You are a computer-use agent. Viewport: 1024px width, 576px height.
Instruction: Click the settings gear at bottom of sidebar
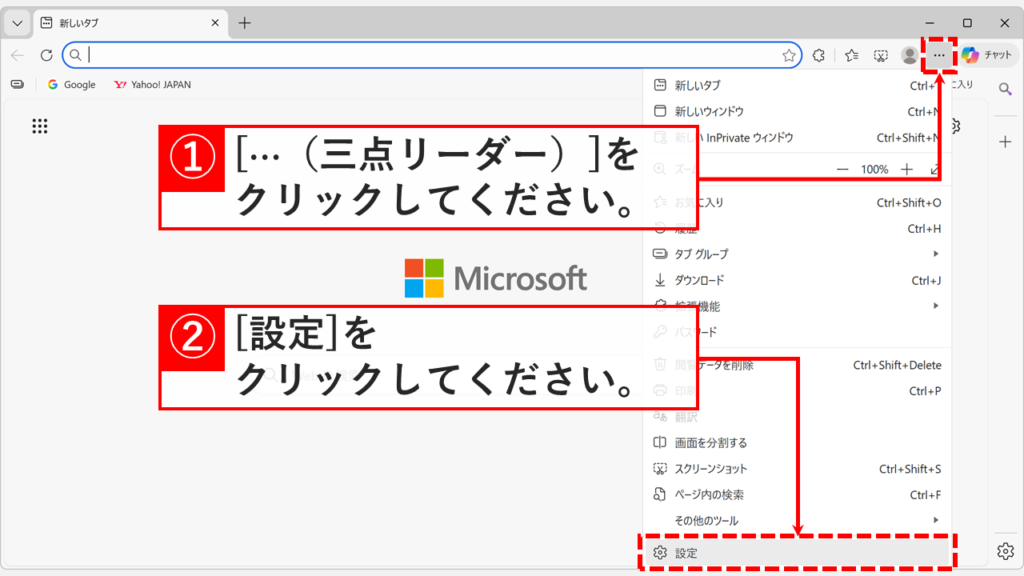click(x=1006, y=551)
